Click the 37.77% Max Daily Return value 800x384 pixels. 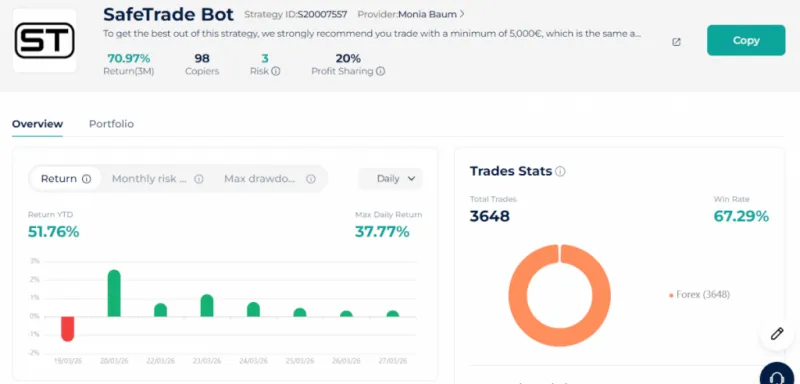coord(382,232)
